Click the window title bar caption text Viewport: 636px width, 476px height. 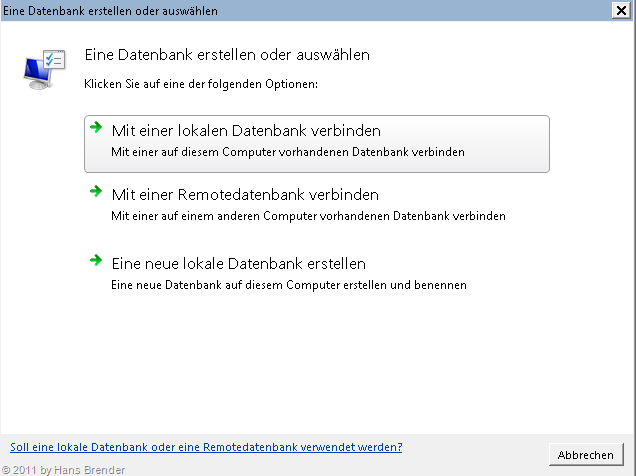(110, 10)
